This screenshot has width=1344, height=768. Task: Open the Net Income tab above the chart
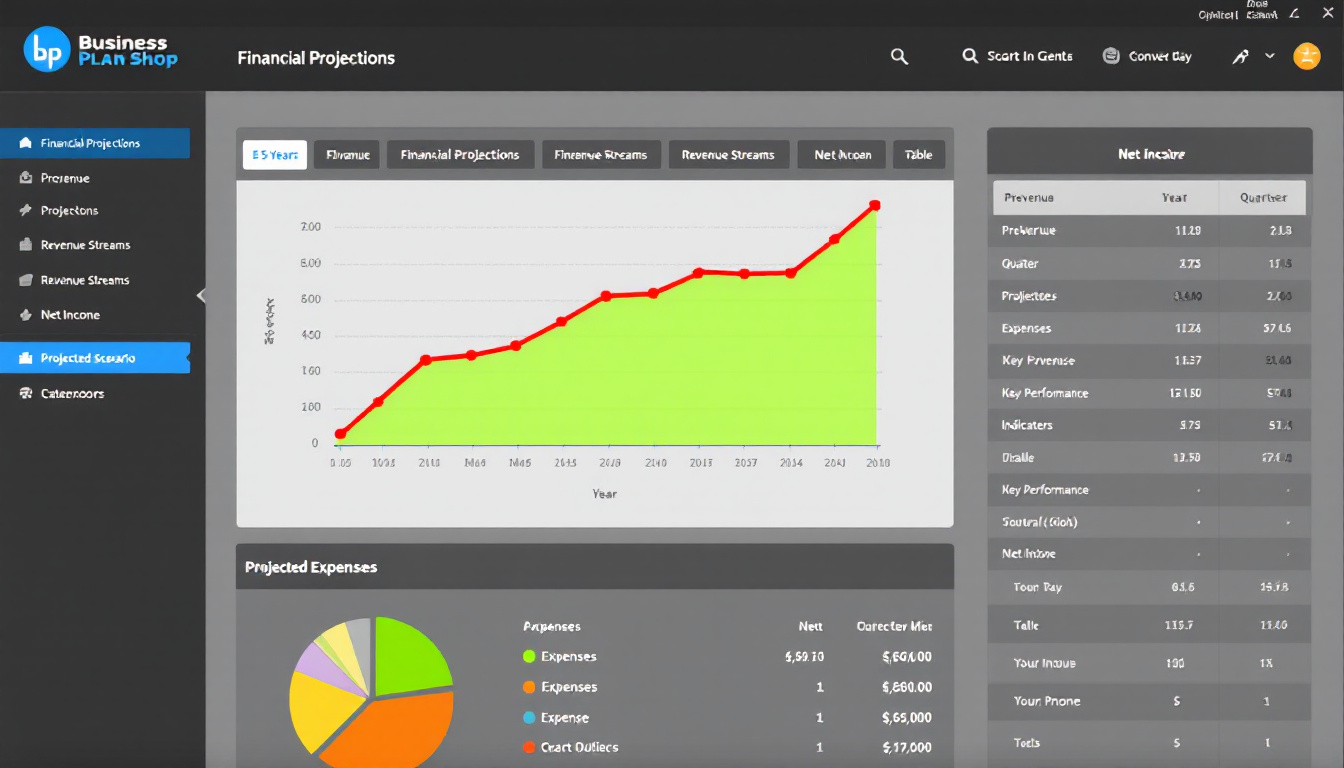(x=842, y=155)
